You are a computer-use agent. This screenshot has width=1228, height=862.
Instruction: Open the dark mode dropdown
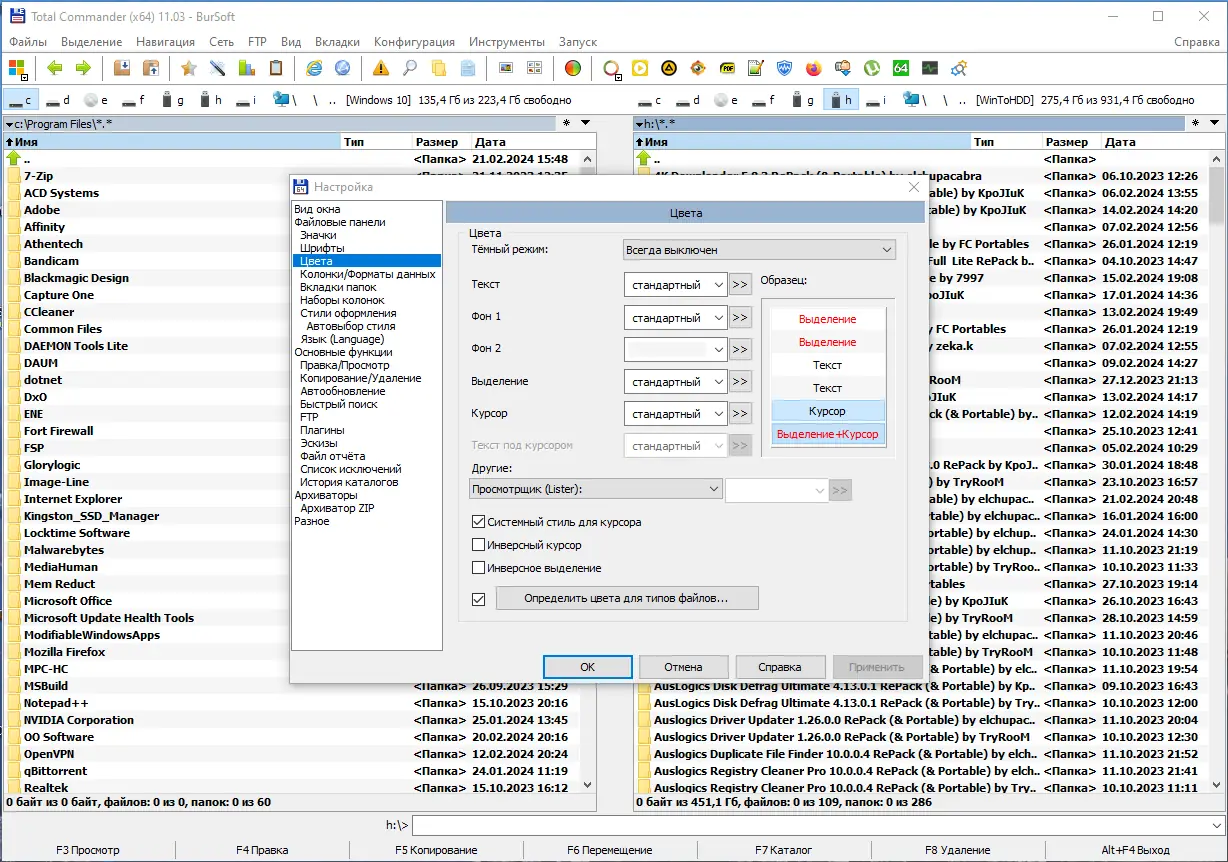tap(758, 249)
